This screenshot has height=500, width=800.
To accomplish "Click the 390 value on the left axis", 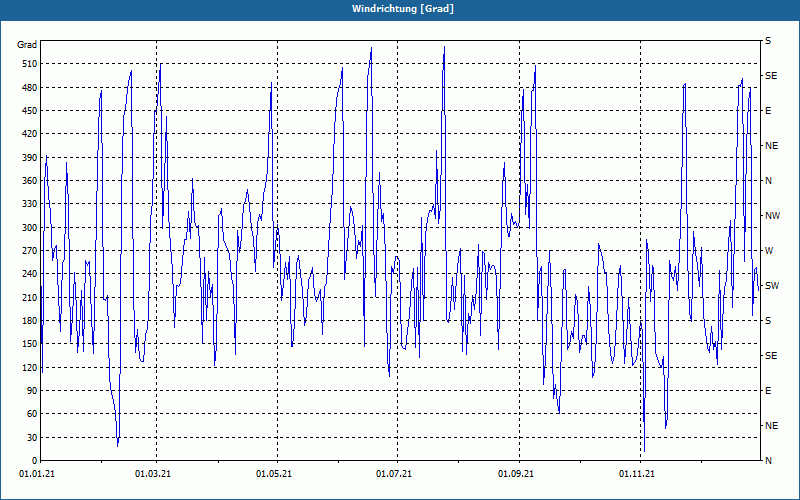I will pyautogui.click(x=30, y=157).
